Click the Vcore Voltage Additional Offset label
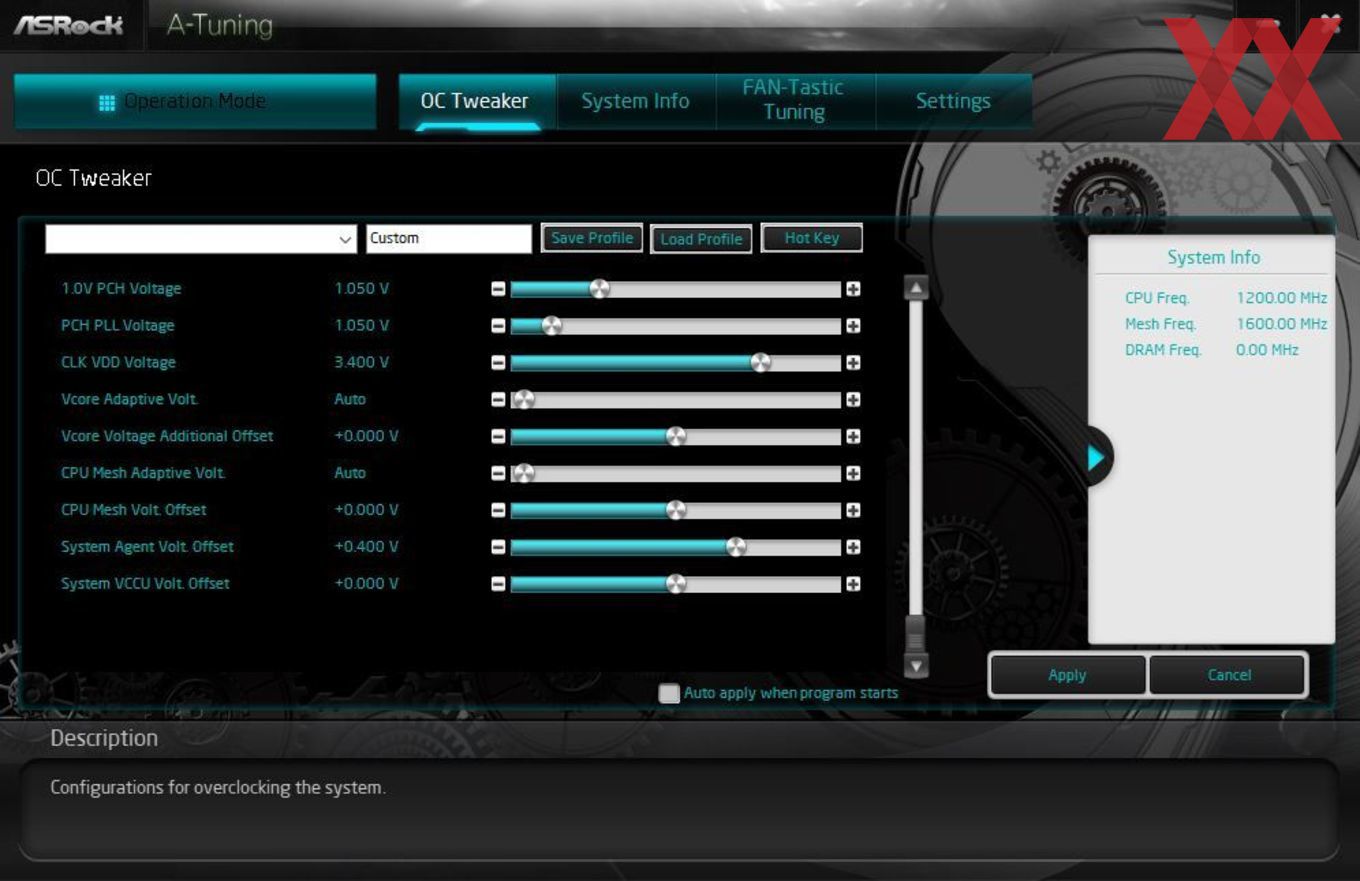The width and height of the screenshot is (1360, 881). [x=167, y=437]
